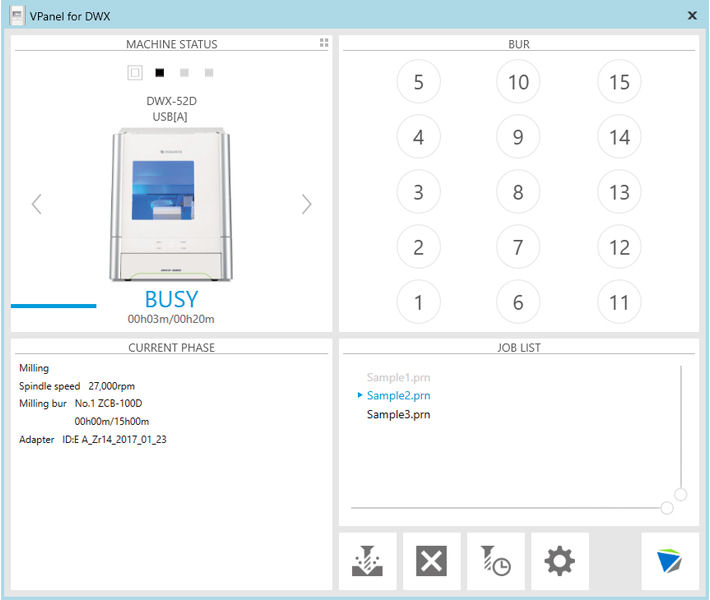Cancel the job with the X button
The height and width of the screenshot is (600, 710).
coord(432,561)
